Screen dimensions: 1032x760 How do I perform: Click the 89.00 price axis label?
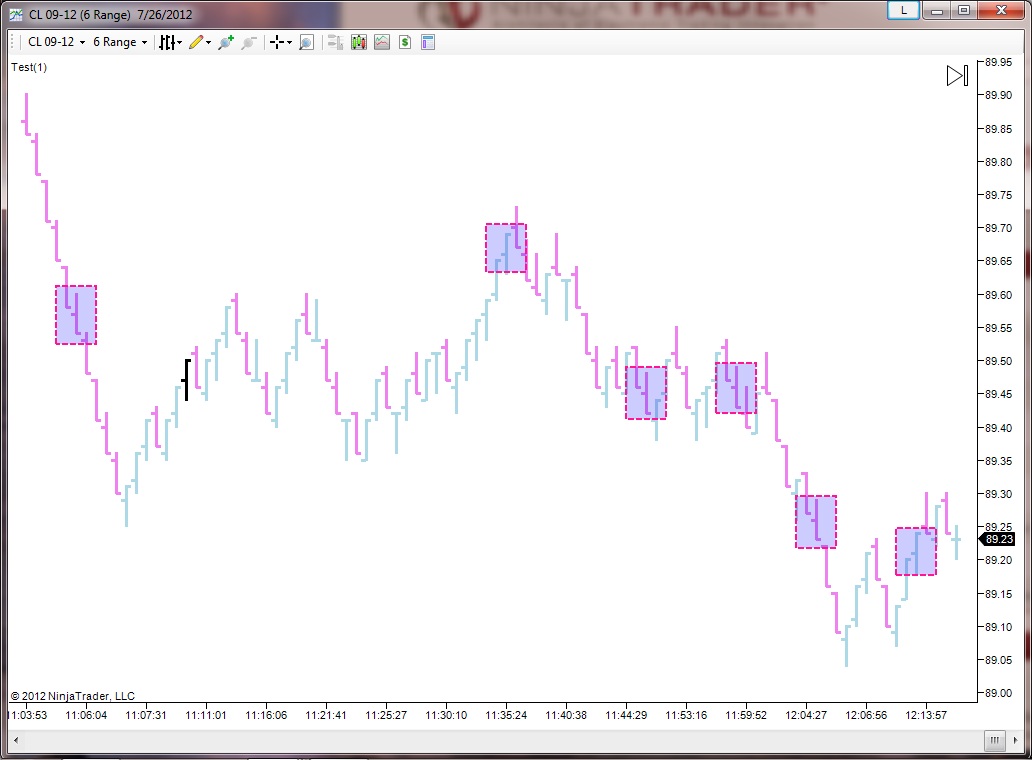(998, 692)
